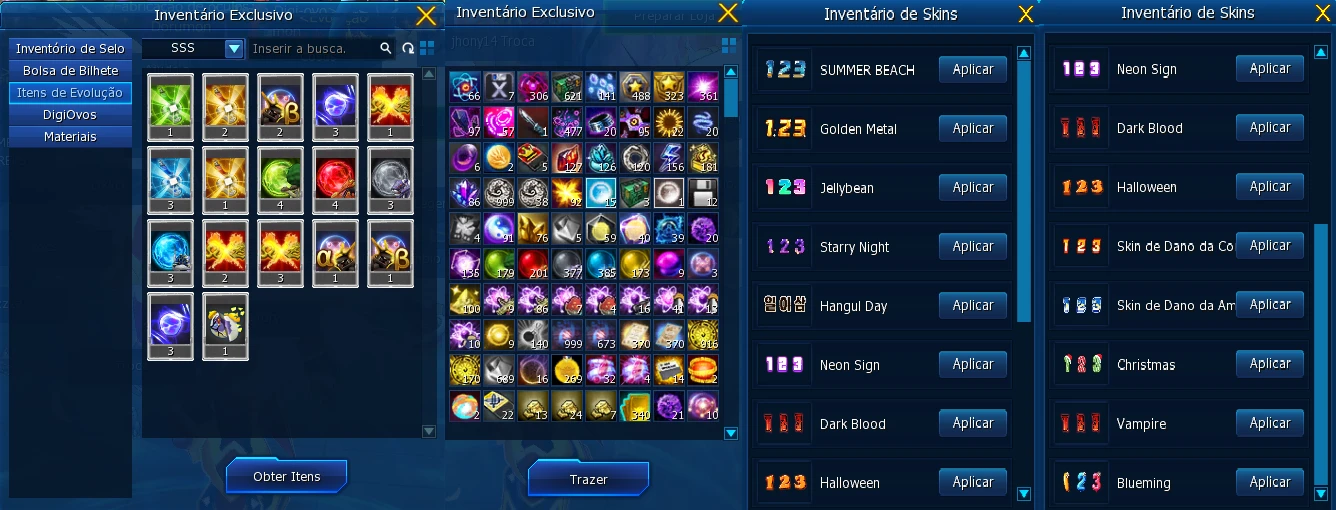Apply the Blueming skin
Viewport: 1336px width, 510px height.
(1270, 482)
